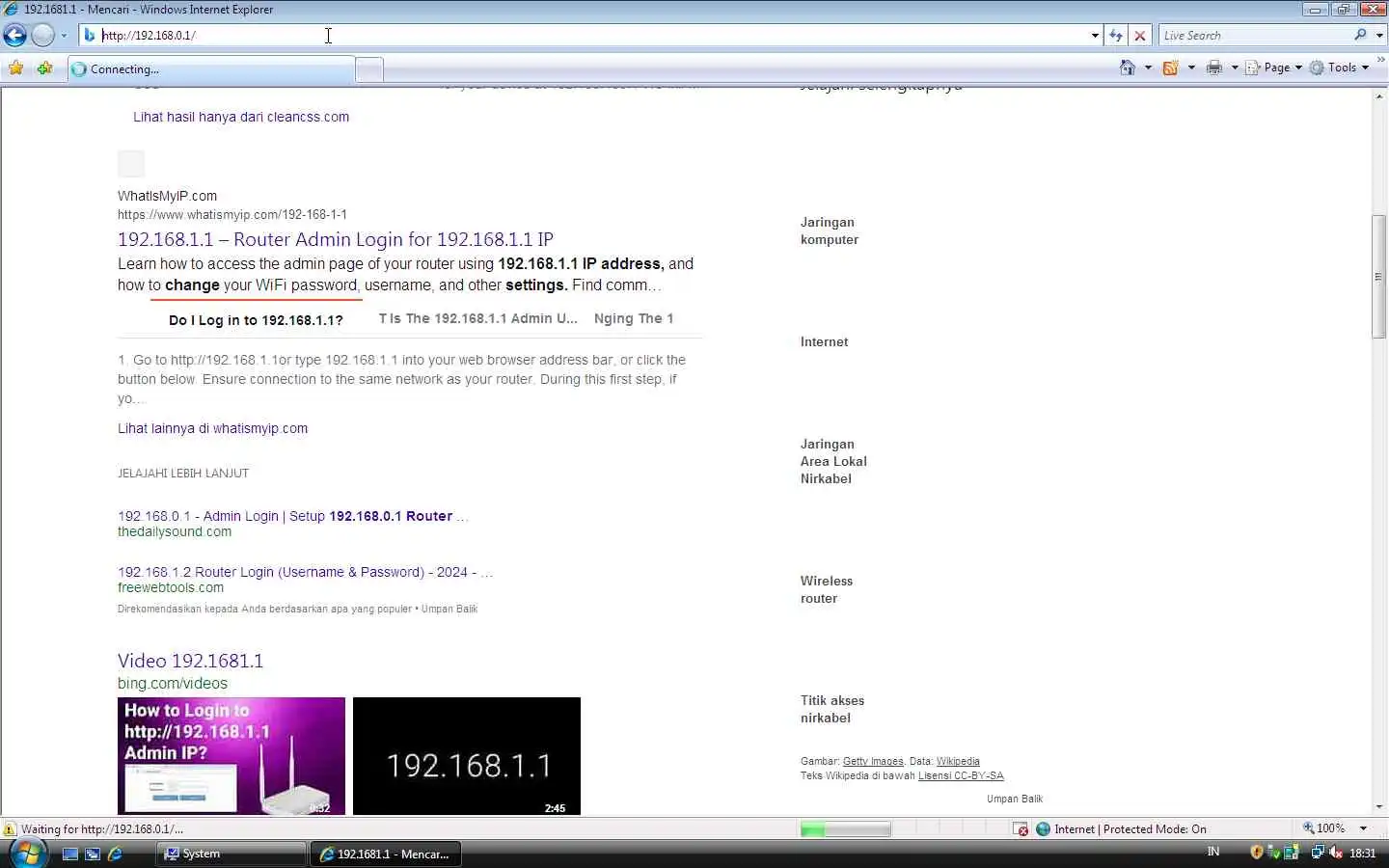Open the Lisensi CC-BY-SA link

(961, 775)
